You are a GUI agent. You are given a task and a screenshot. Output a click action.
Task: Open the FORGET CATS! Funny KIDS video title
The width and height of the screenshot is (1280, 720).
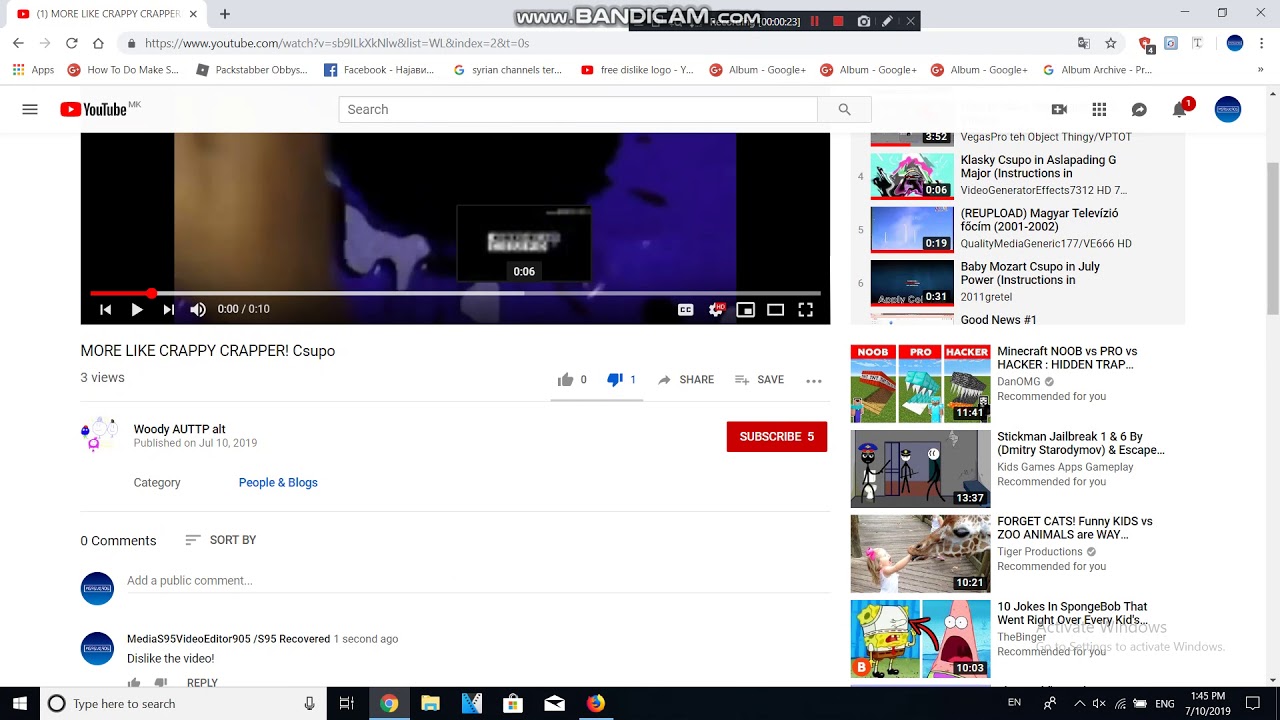[1075, 528]
